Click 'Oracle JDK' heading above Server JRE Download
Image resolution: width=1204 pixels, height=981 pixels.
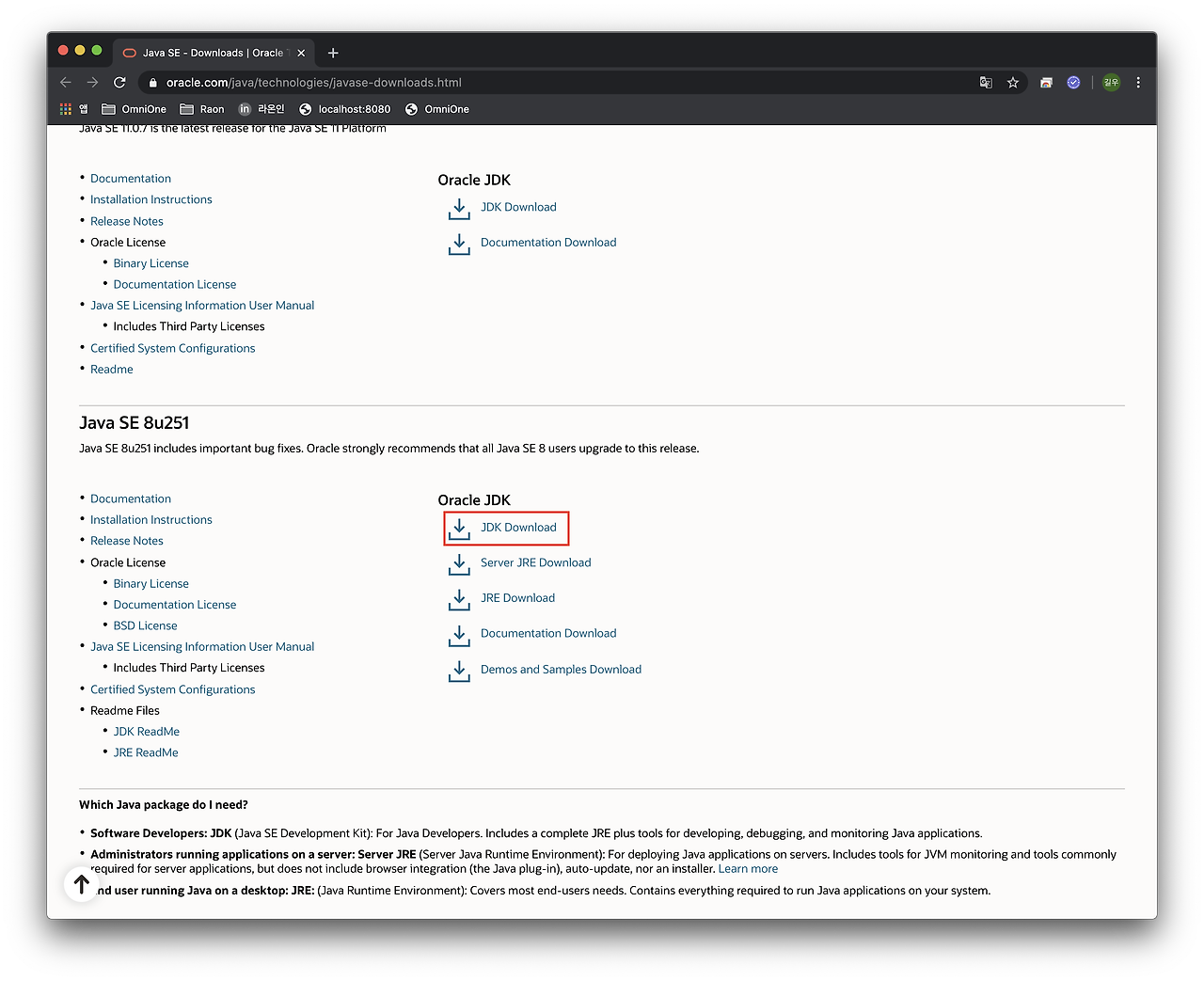pos(474,500)
